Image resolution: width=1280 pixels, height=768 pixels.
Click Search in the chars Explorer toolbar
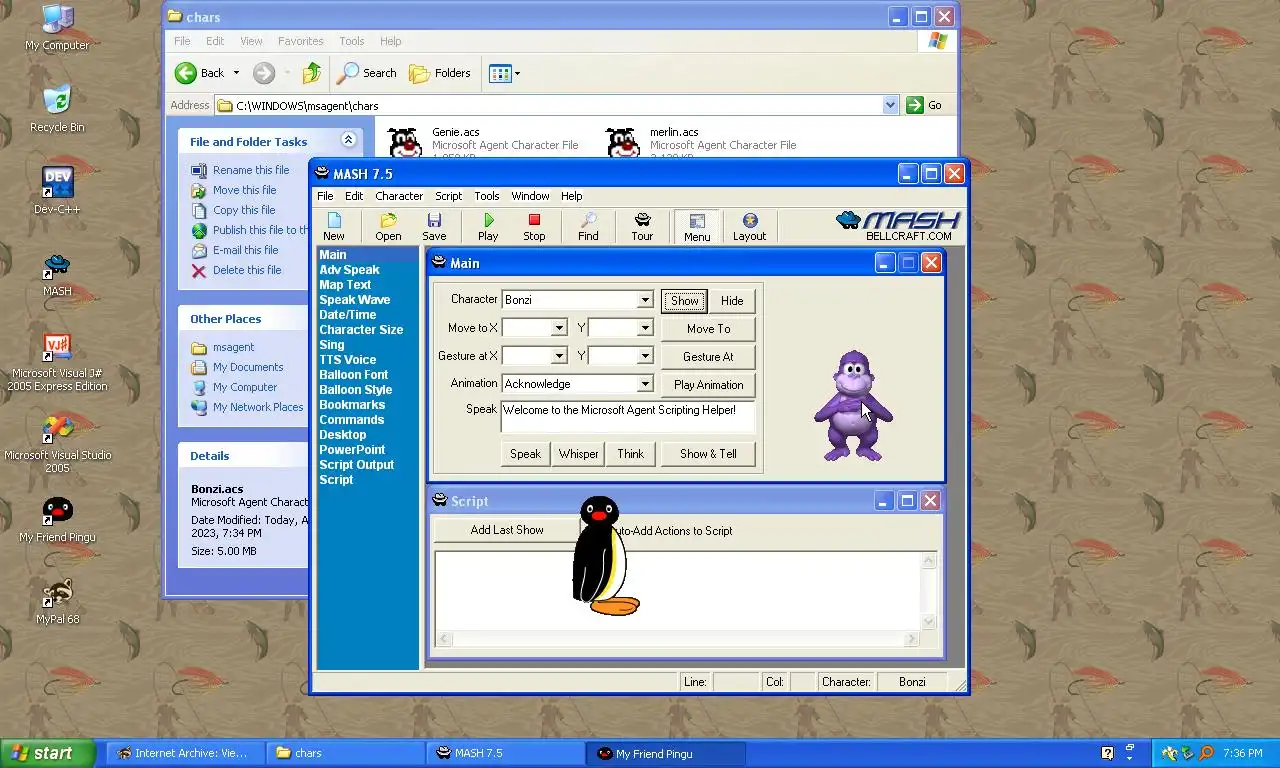(x=367, y=73)
